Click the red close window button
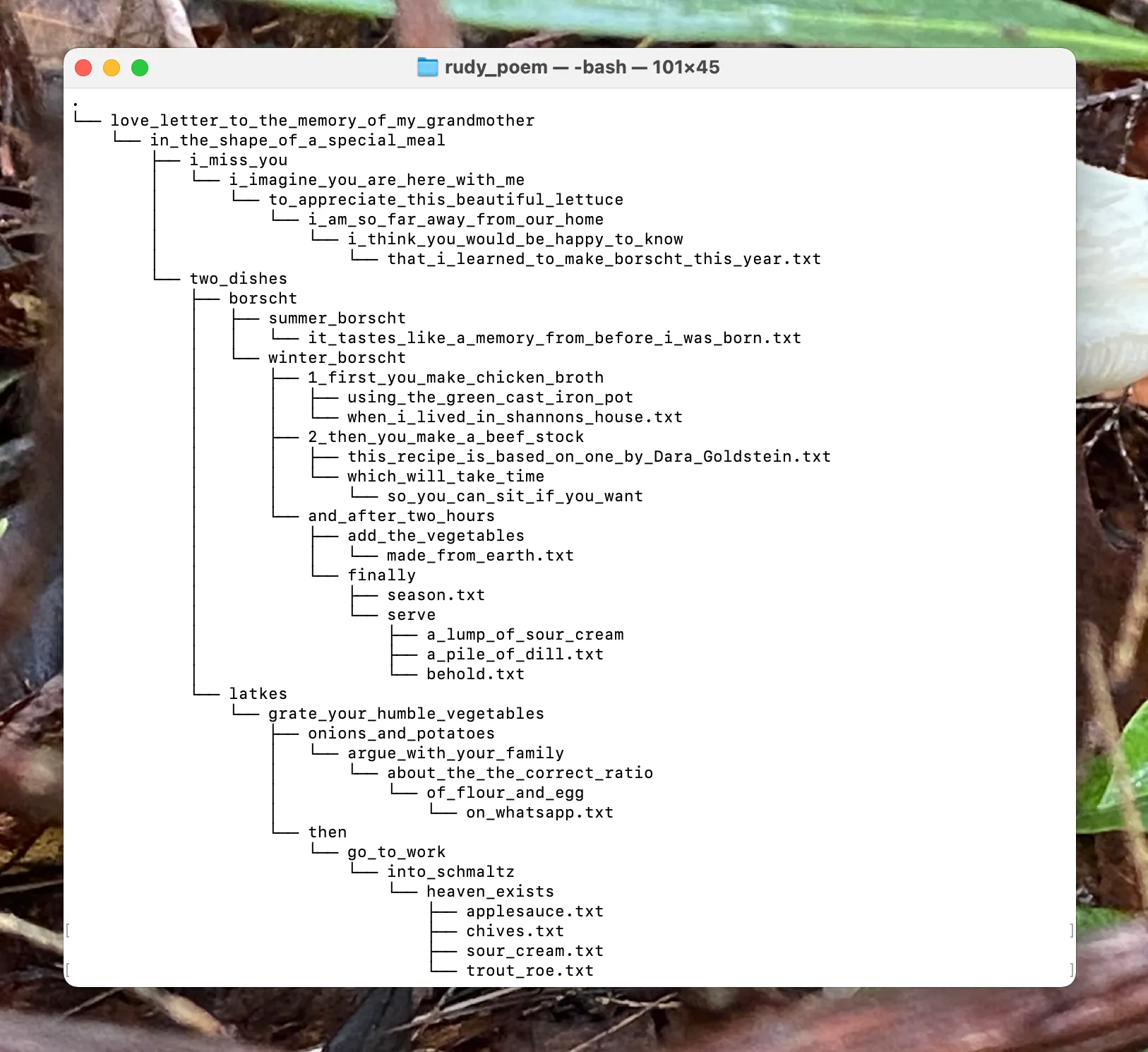The width and height of the screenshot is (1148, 1052). (83, 68)
